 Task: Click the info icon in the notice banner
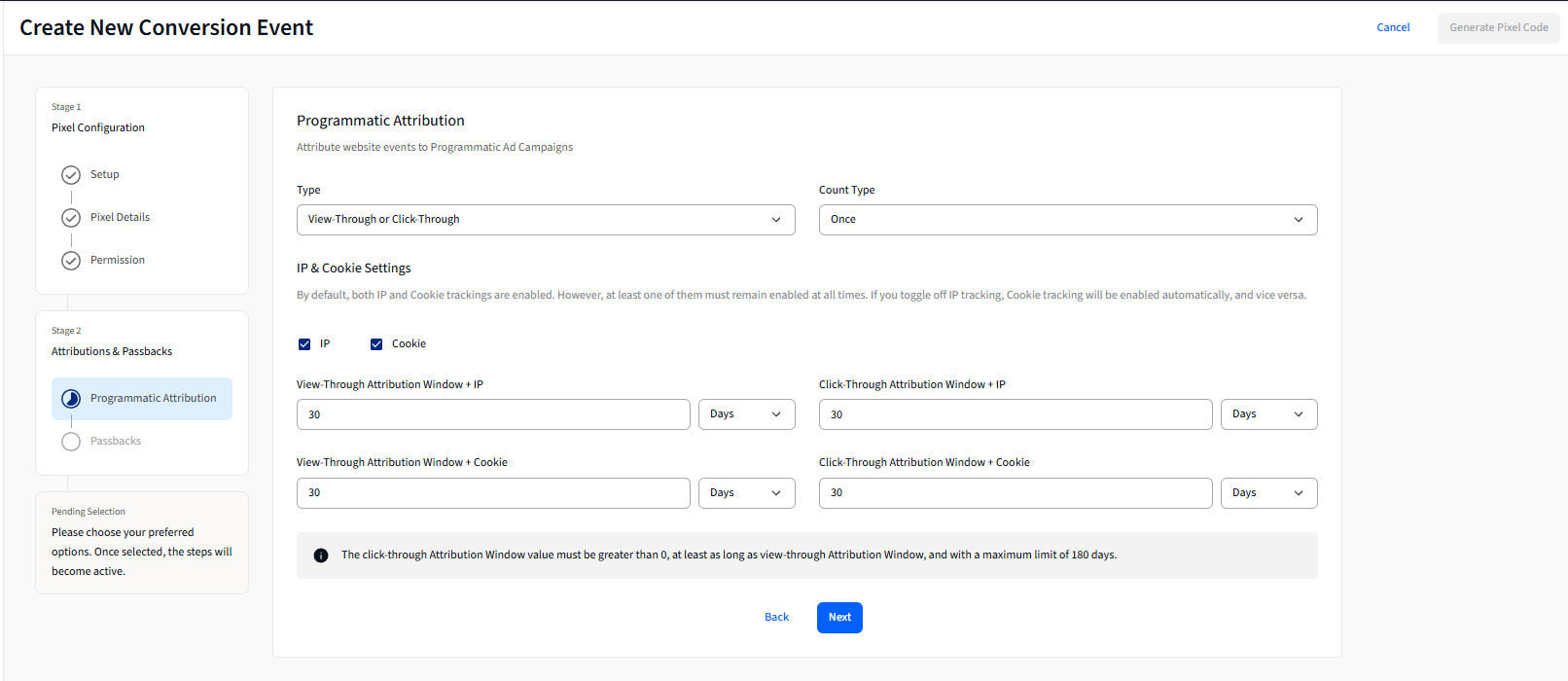click(321, 556)
